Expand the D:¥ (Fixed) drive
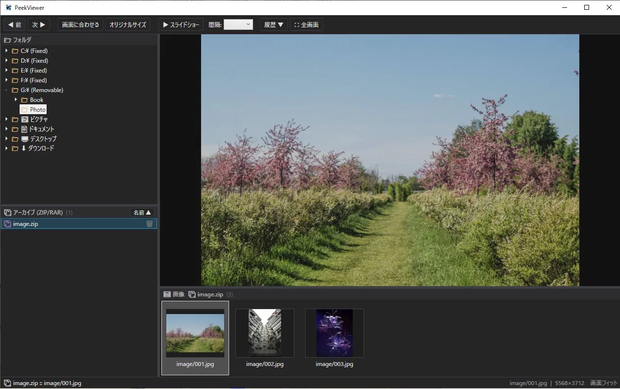This screenshot has width=620, height=389. tap(6, 60)
